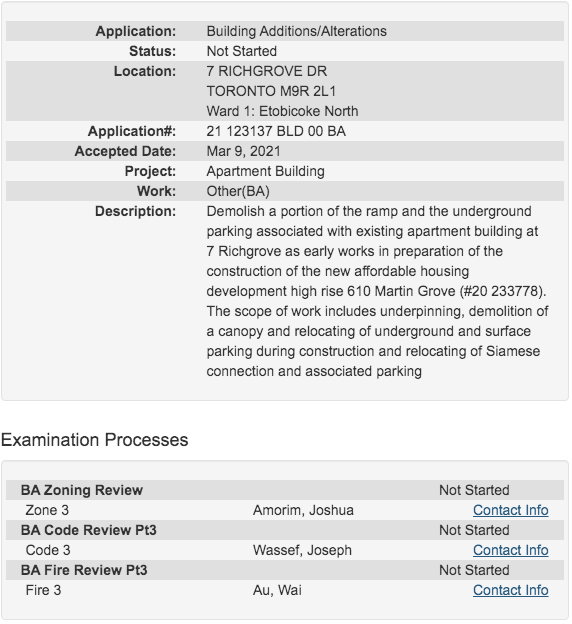This screenshot has width=572, height=624.
Task: Select the BA Fire Review Pt3 heading
Action: tap(84, 570)
